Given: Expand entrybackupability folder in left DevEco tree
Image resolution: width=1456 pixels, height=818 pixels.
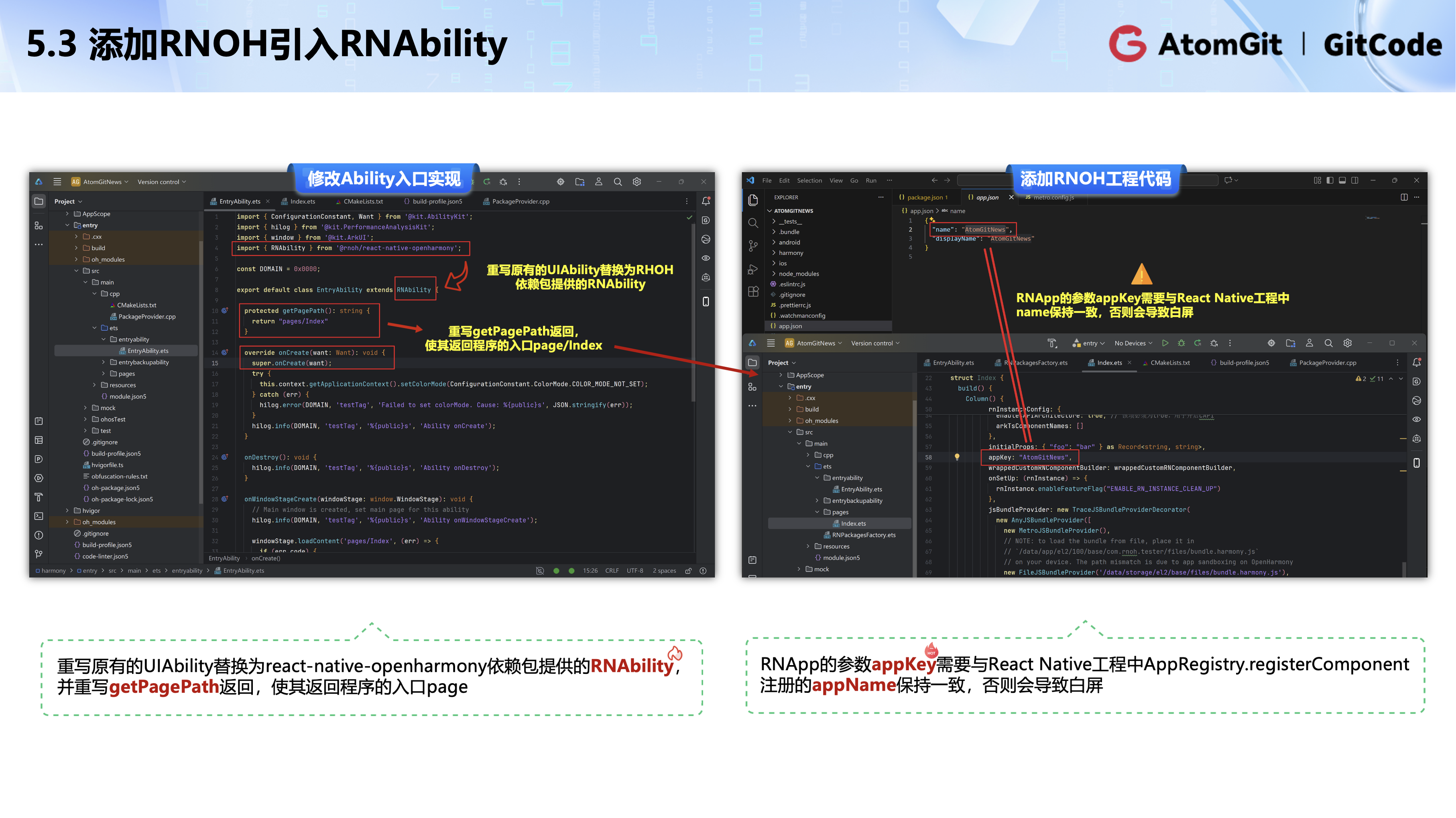Looking at the screenshot, I should [x=104, y=362].
